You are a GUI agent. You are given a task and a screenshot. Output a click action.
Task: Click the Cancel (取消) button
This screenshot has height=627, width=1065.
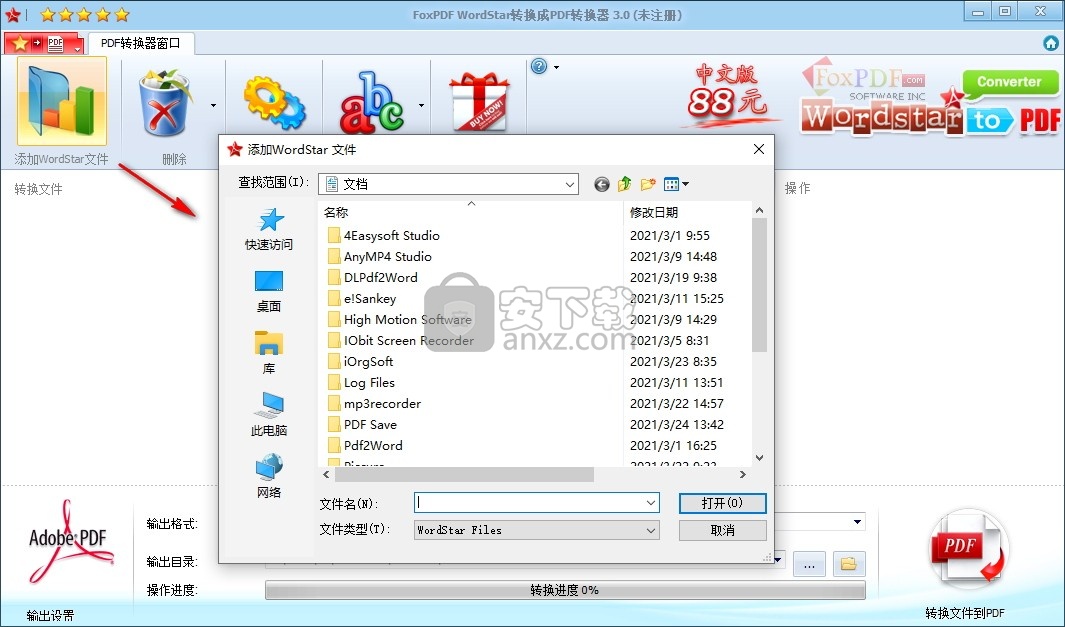pyautogui.click(x=723, y=530)
